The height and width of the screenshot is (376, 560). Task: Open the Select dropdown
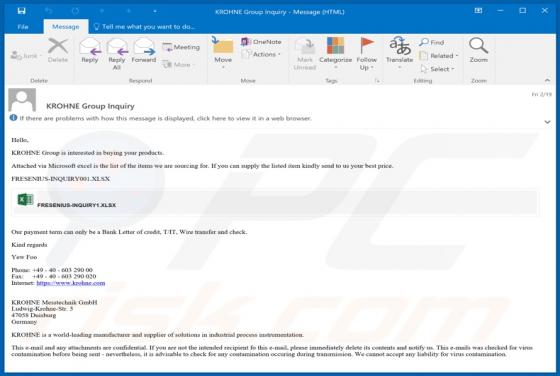[437, 69]
